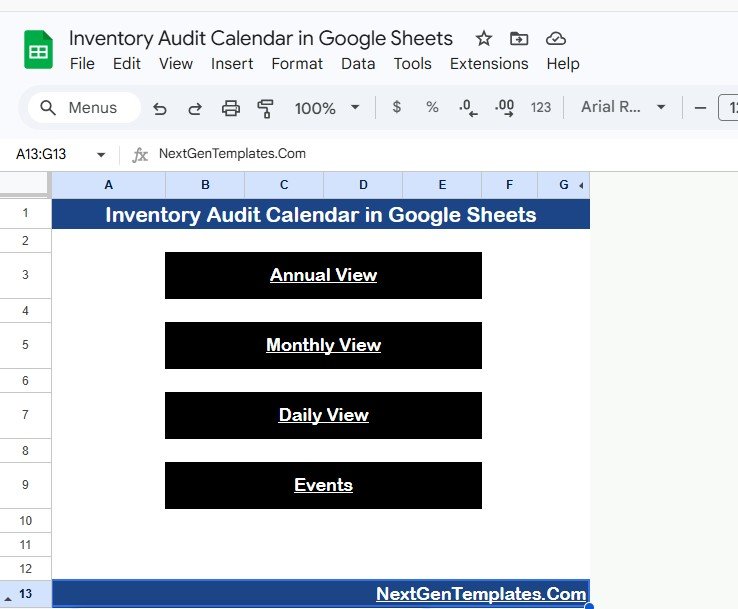Expand the Arial font dropdown
The image size is (738, 609).
[x=624, y=107]
